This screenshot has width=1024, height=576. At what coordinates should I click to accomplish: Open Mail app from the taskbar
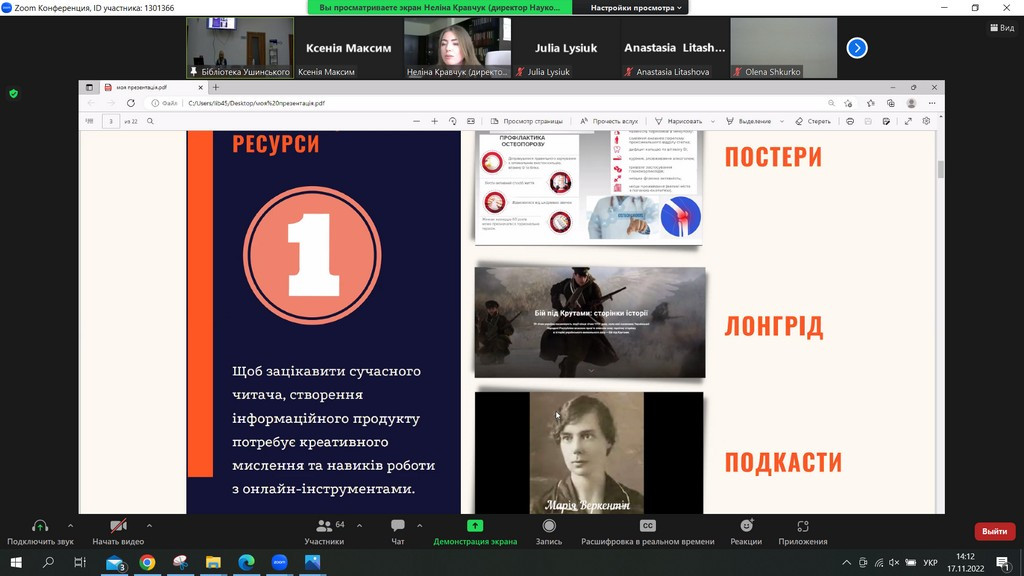pos(115,562)
